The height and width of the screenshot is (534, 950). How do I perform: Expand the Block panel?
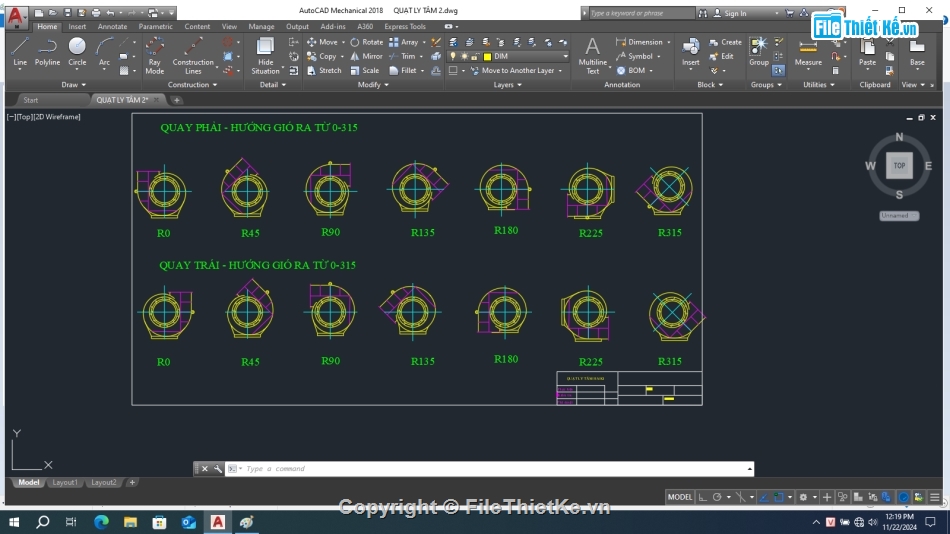(710, 85)
